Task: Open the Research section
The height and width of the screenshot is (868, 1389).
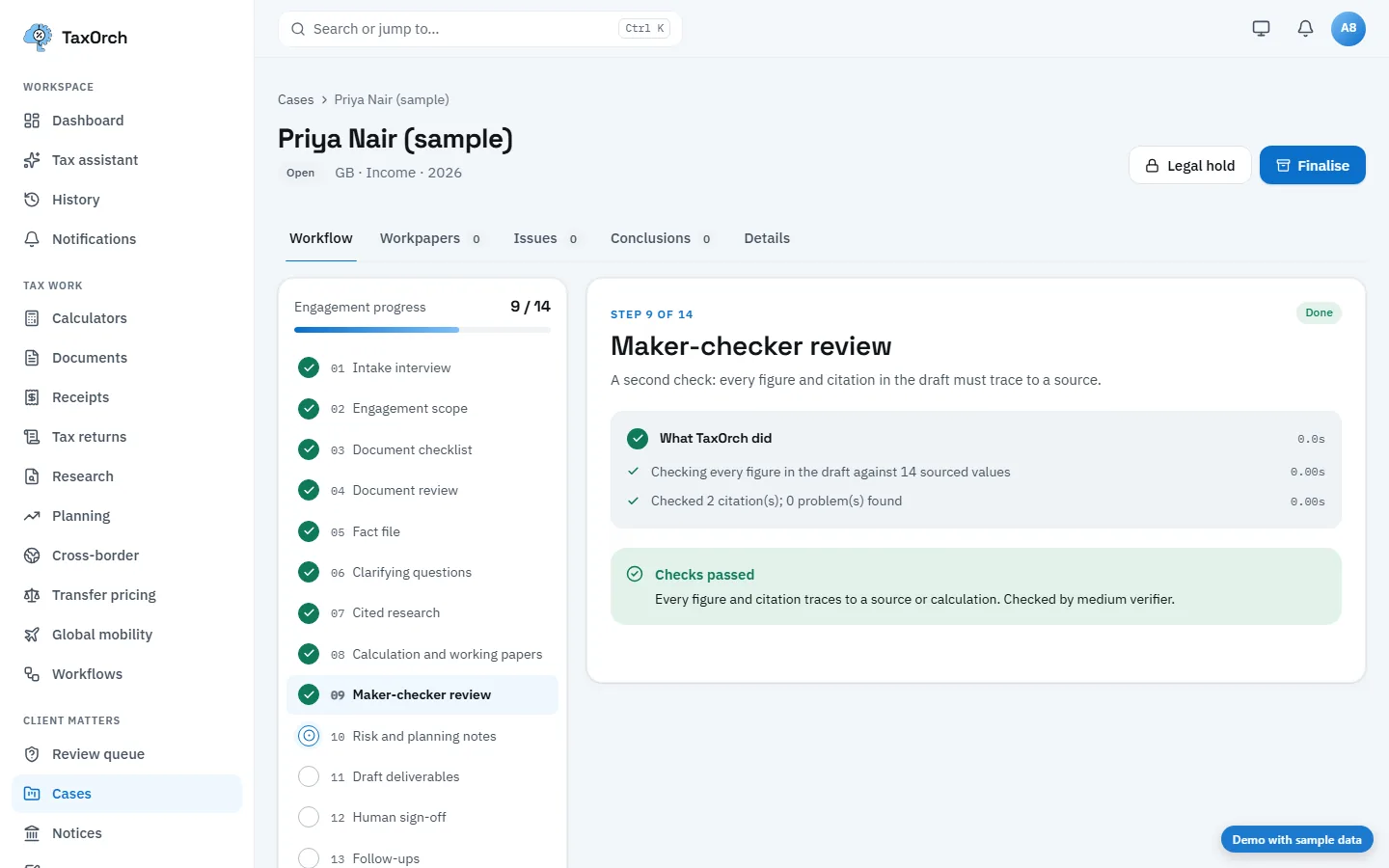Action: pyautogui.click(x=126, y=476)
